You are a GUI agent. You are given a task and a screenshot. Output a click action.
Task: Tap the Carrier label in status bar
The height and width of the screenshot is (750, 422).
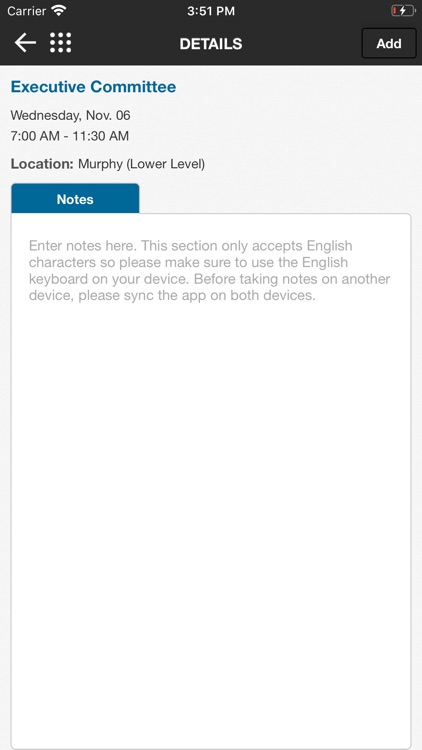point(26,11)
